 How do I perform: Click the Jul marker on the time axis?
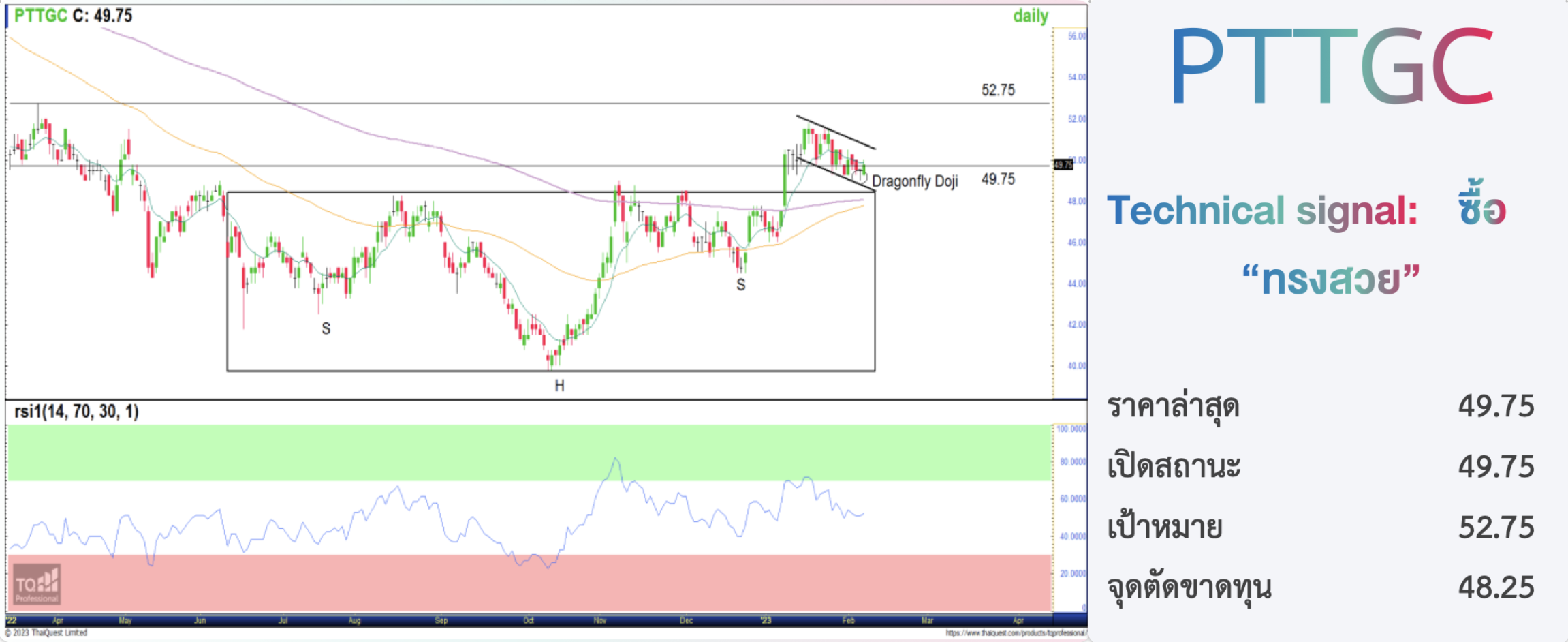click(283, 620)
